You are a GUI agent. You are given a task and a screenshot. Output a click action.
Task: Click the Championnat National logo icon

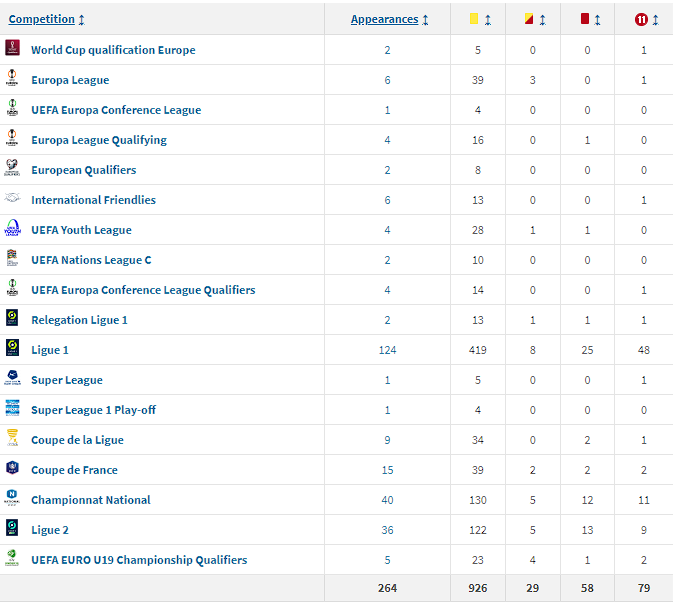(x=12, y=499)
